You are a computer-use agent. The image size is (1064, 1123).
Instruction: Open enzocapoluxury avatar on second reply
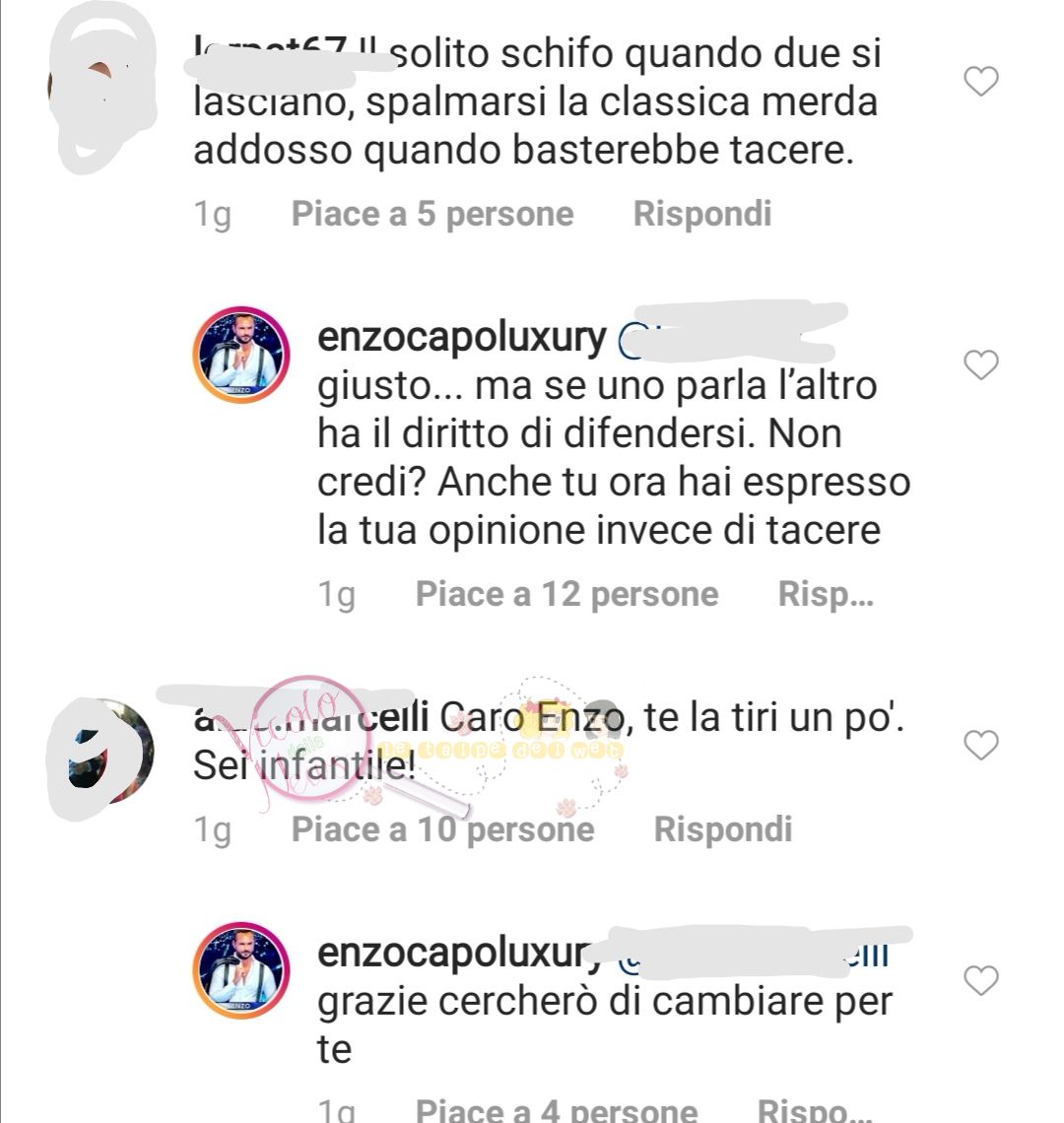(240, 969)
